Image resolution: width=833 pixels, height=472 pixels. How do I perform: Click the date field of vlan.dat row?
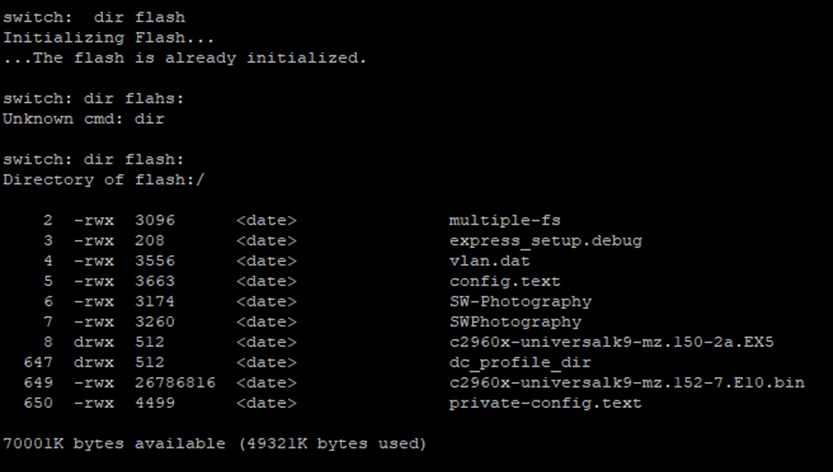[267, 261]
